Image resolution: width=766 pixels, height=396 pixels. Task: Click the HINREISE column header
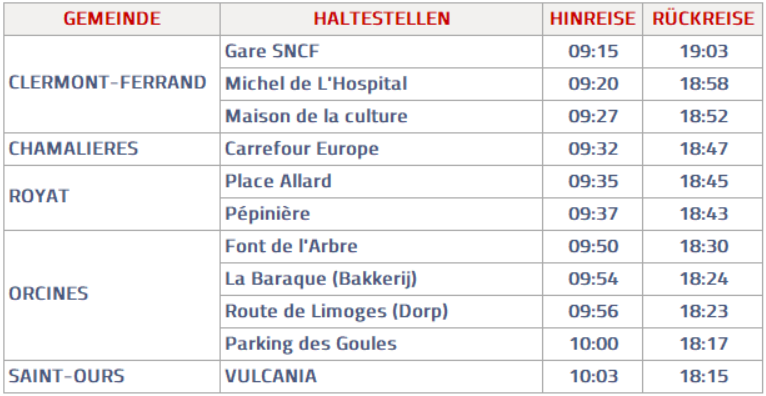point(593,19)
